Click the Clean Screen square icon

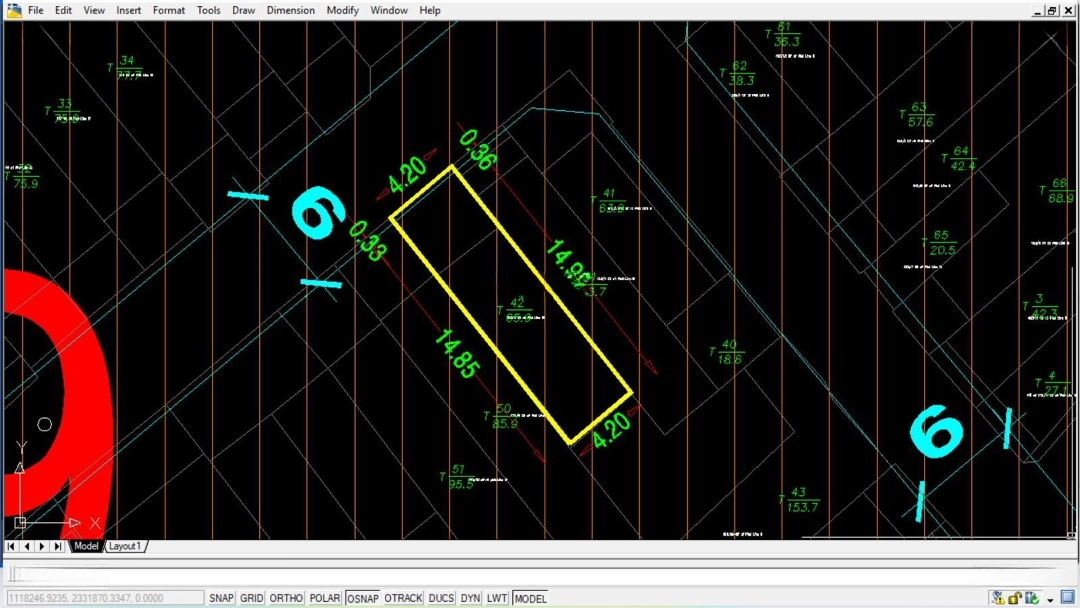pyautogui.click(x=1067, y=598)
